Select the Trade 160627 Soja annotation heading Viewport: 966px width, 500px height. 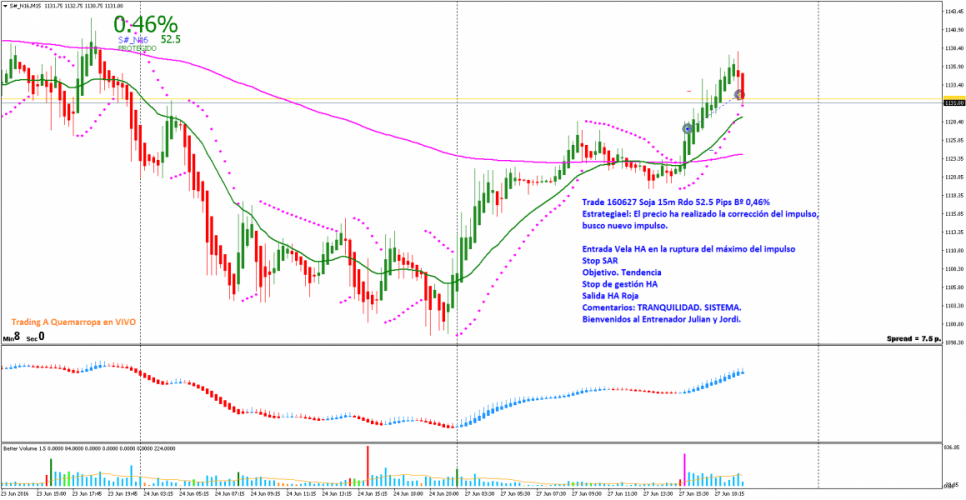(682, 201)
